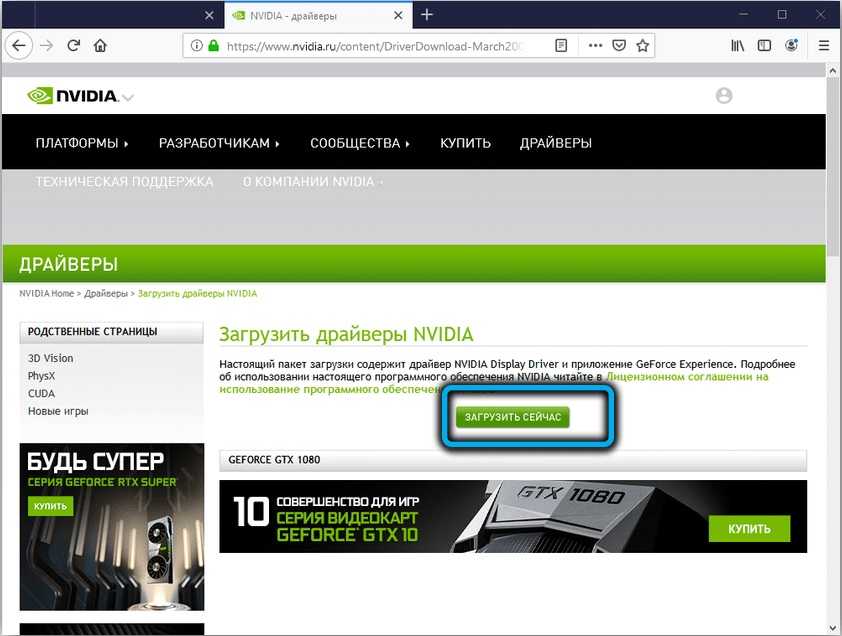Image resolution: width=842 pixels, height=636 pixels.
Task: Expand the ПЛАТФОРМЫ menu
Action: 82,143
